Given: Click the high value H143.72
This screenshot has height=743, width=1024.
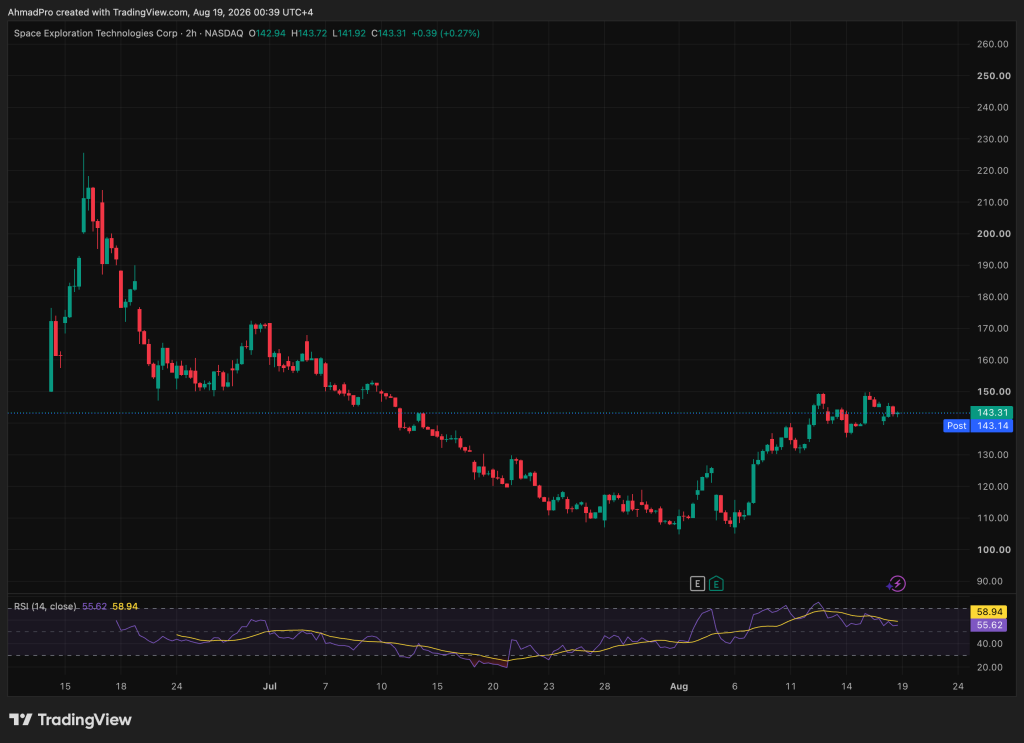Looking at the screenshot, I should pyautogui.click(x=309, y=33).
